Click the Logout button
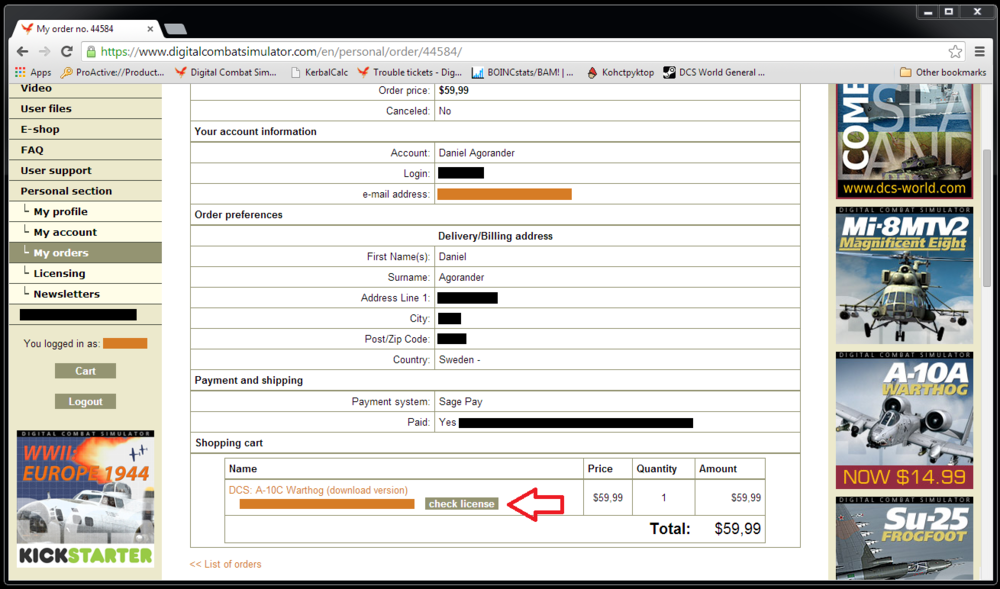The height and width of the screenshot is (589, 1000). (85, 402)
